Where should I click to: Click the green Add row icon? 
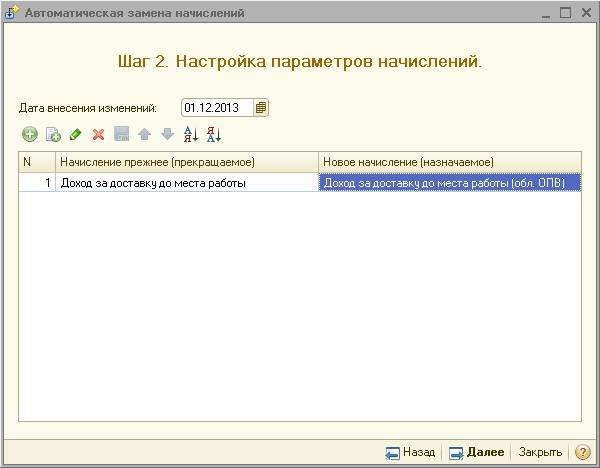(30, 134)
